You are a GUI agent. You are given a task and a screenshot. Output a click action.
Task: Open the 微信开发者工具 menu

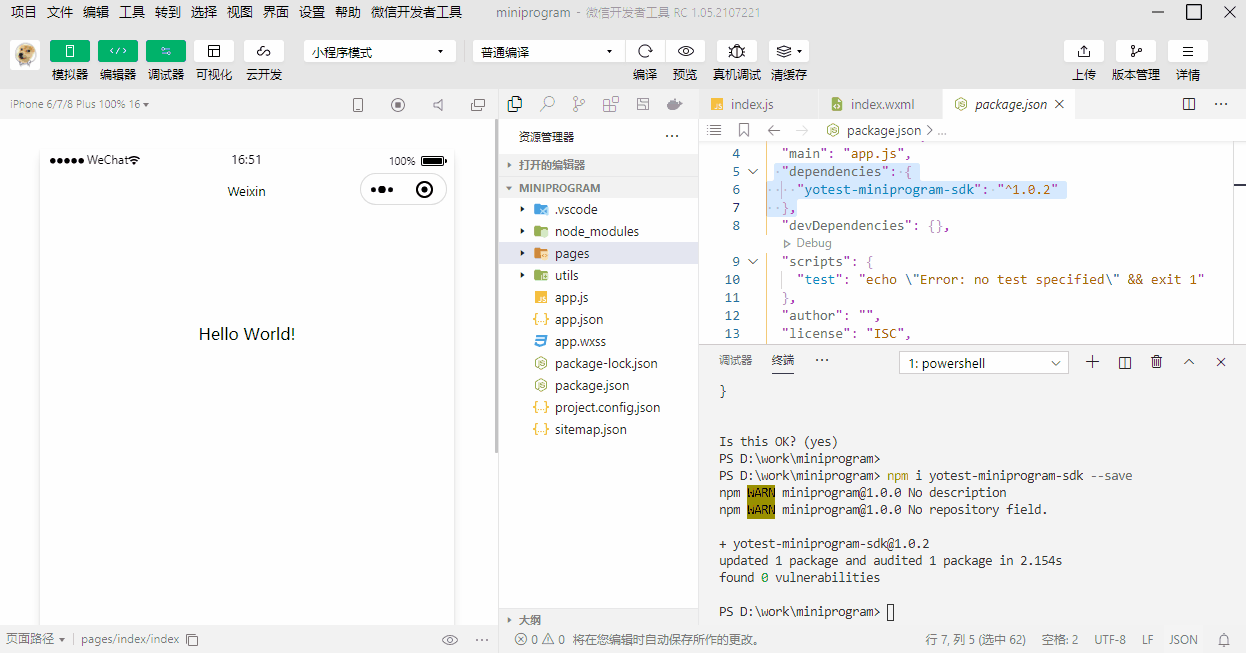point(416,12)
